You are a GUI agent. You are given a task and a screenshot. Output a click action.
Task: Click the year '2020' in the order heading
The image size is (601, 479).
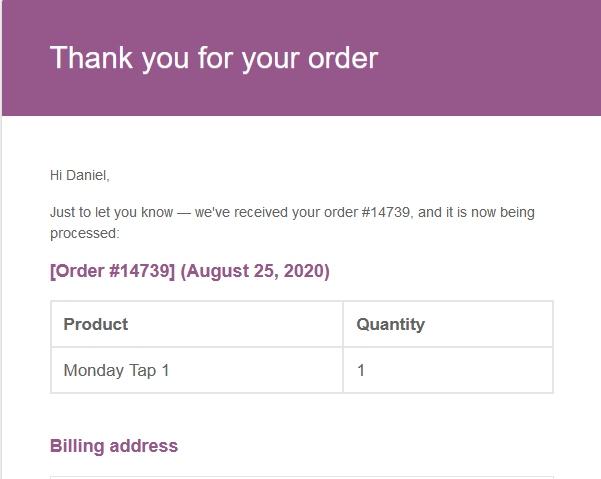304,271
